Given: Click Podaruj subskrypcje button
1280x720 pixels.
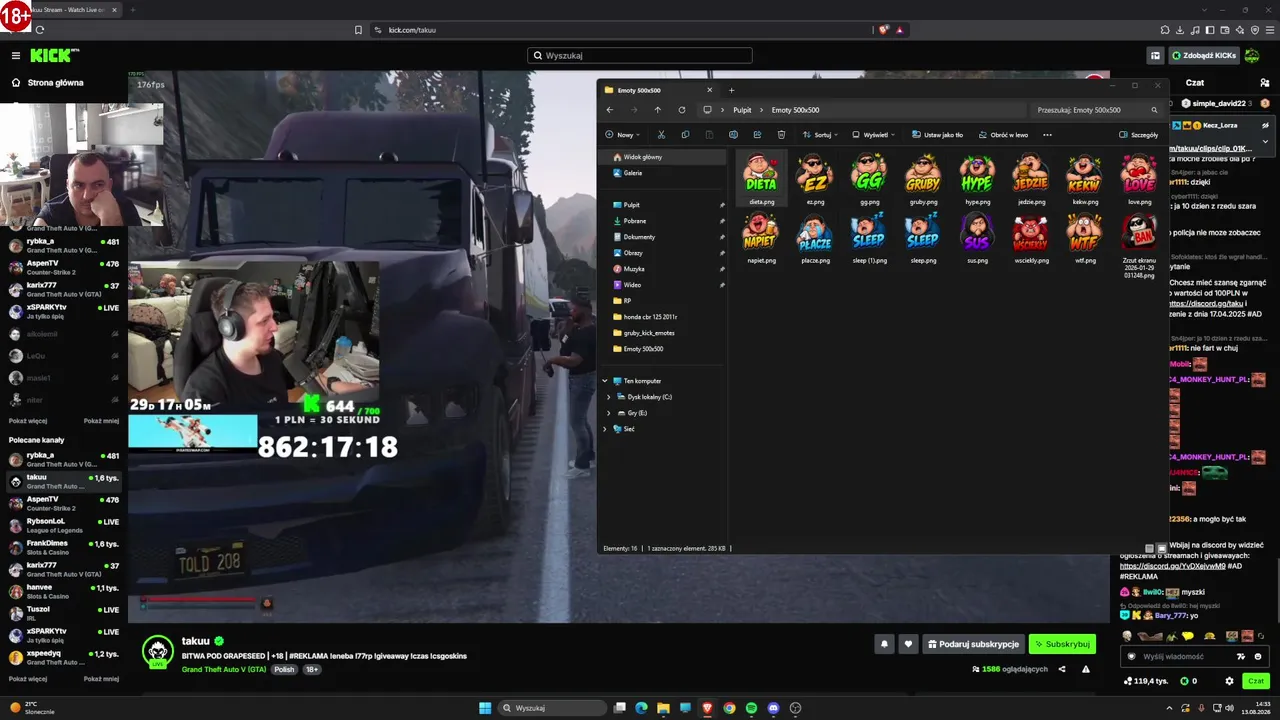Looking at the screenshot, I should [x=973, y=644].
